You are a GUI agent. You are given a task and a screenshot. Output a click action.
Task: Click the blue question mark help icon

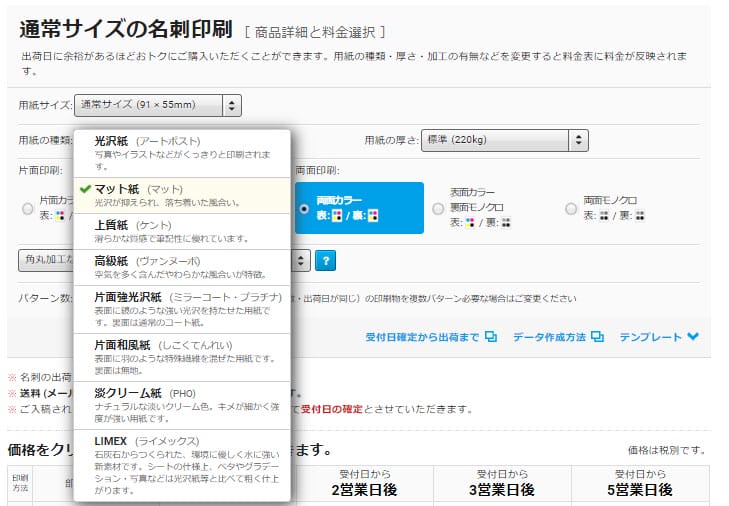coord(324,260)
